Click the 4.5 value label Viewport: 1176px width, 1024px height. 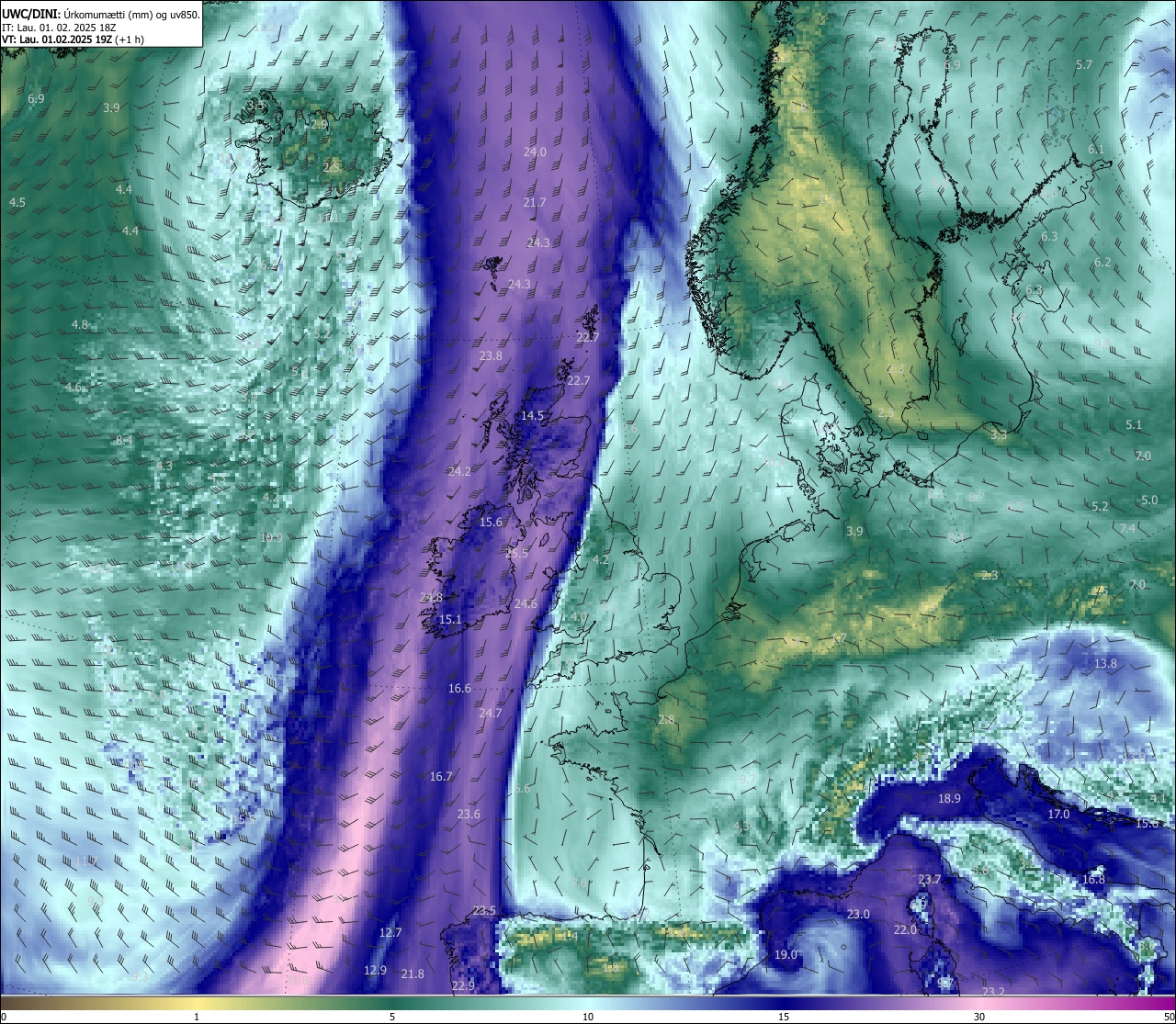point(17,202)
